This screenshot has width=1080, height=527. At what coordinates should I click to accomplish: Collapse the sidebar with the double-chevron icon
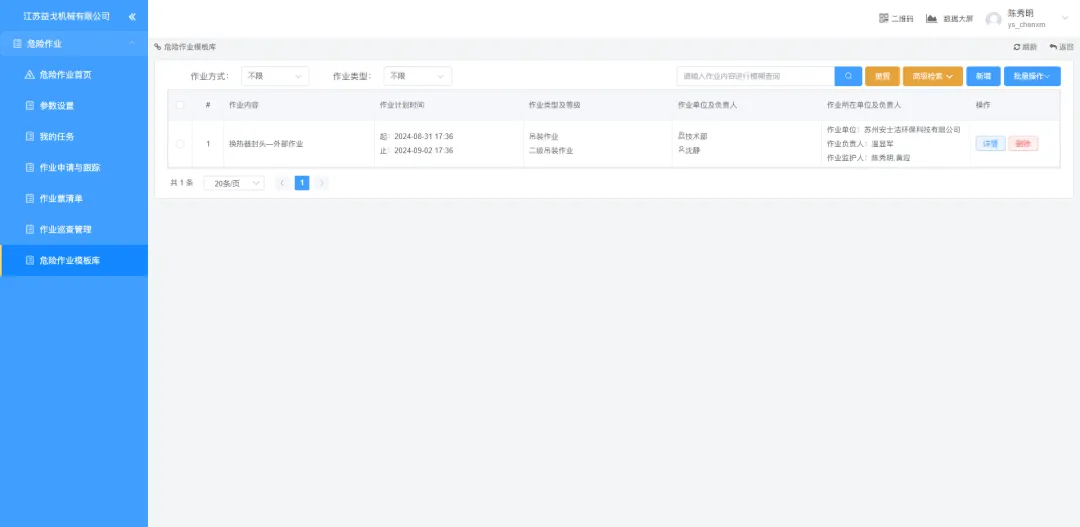(x=132, y=17)
